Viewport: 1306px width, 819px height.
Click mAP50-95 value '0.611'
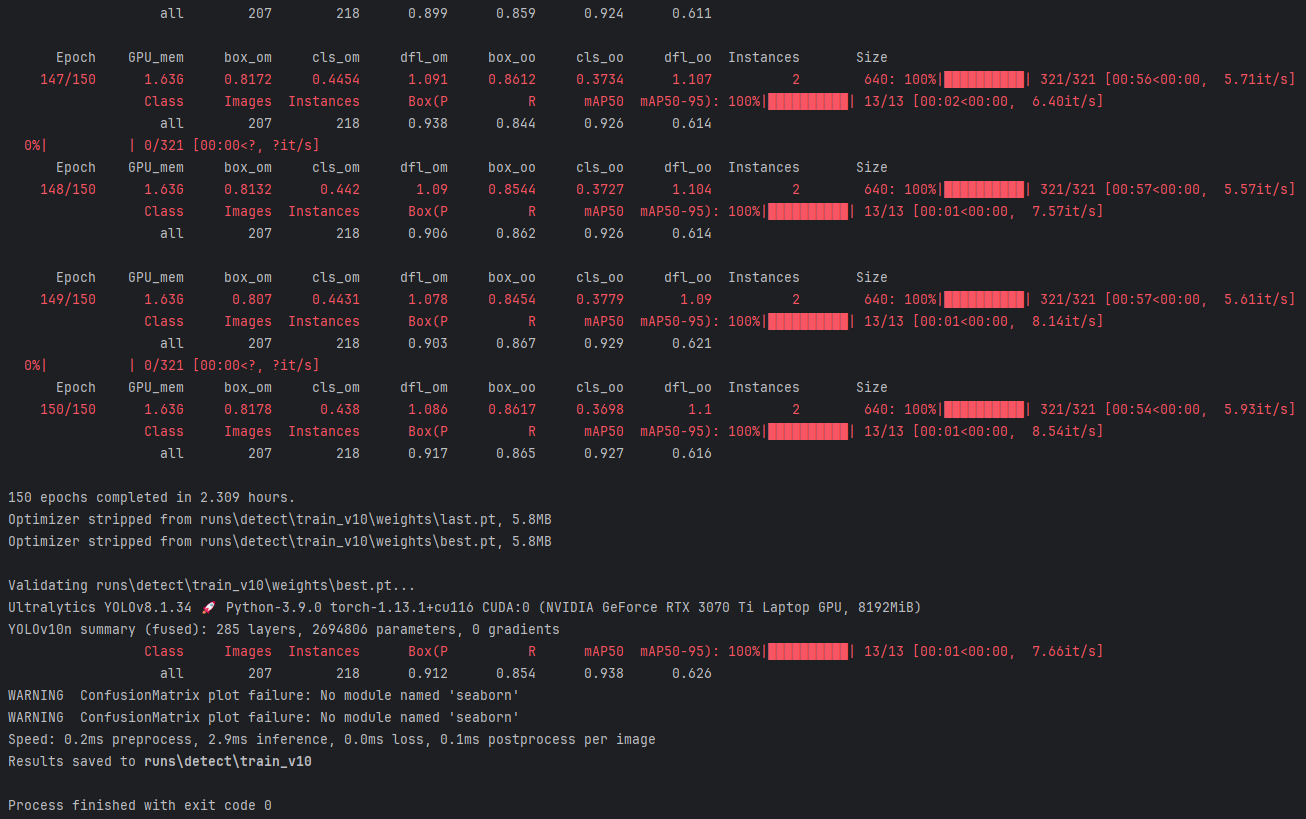(692, 13)
